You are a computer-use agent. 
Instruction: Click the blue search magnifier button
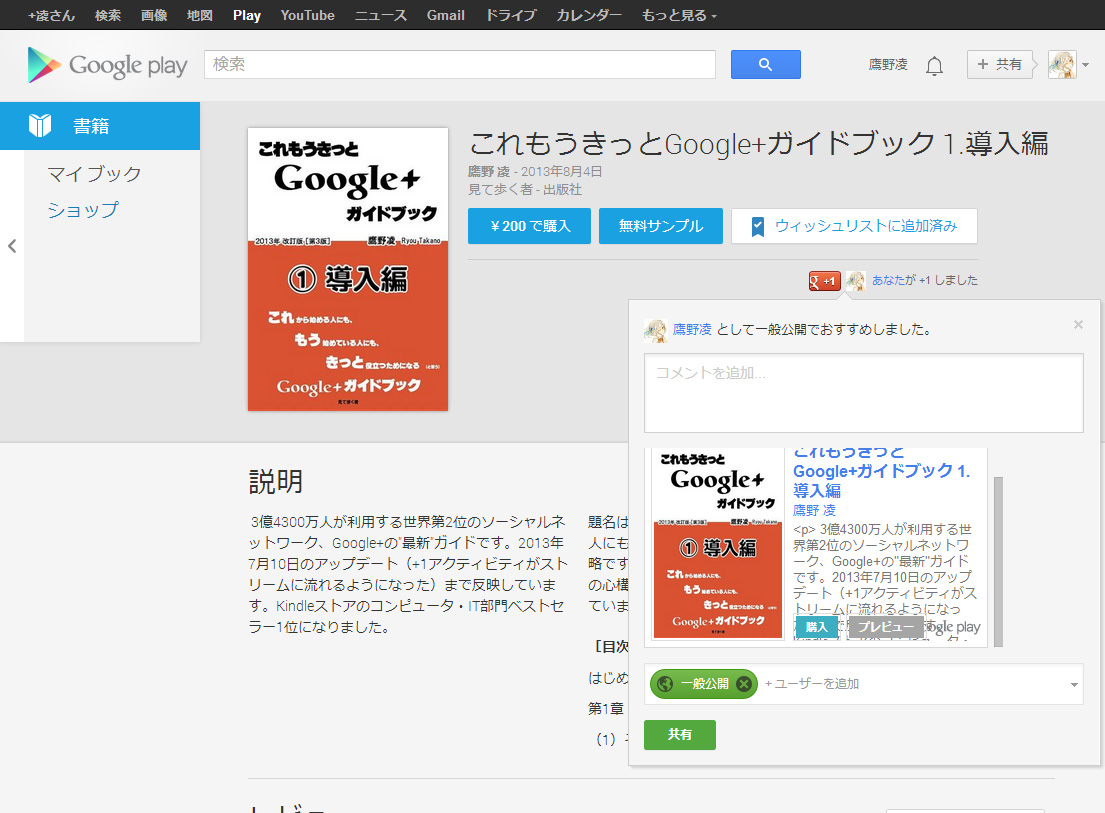765,65
